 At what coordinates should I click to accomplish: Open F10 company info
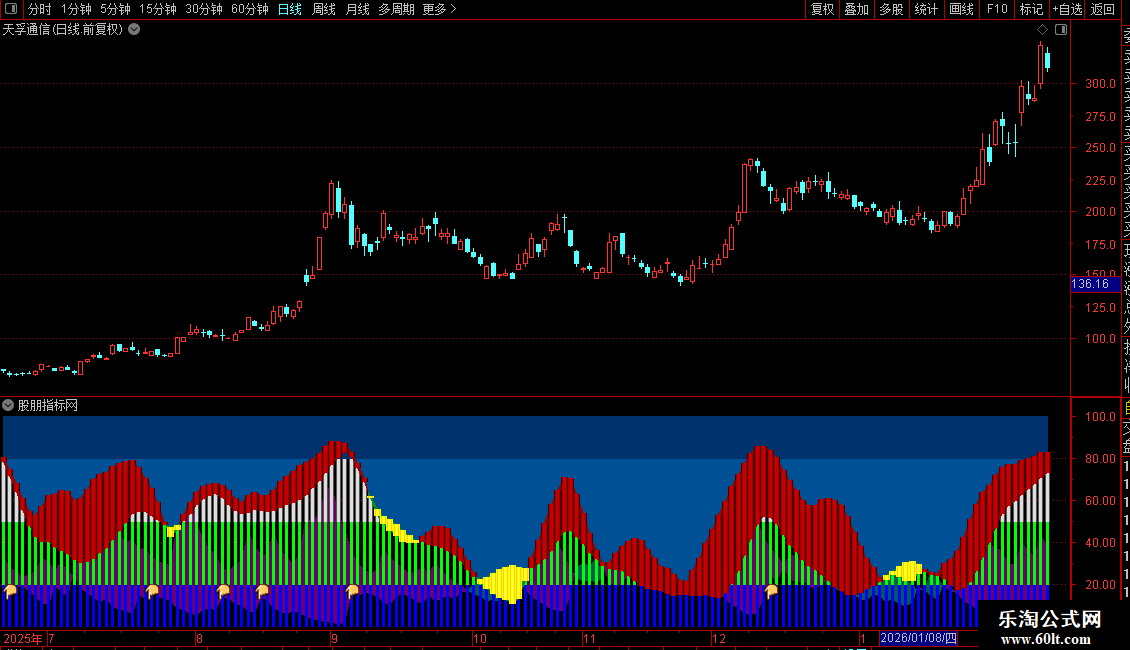point(997,9)
